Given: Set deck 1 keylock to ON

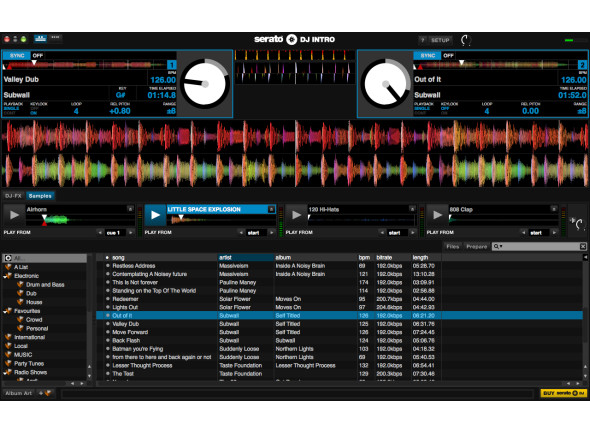Looking at the screenshot, I should click(33, 113).
